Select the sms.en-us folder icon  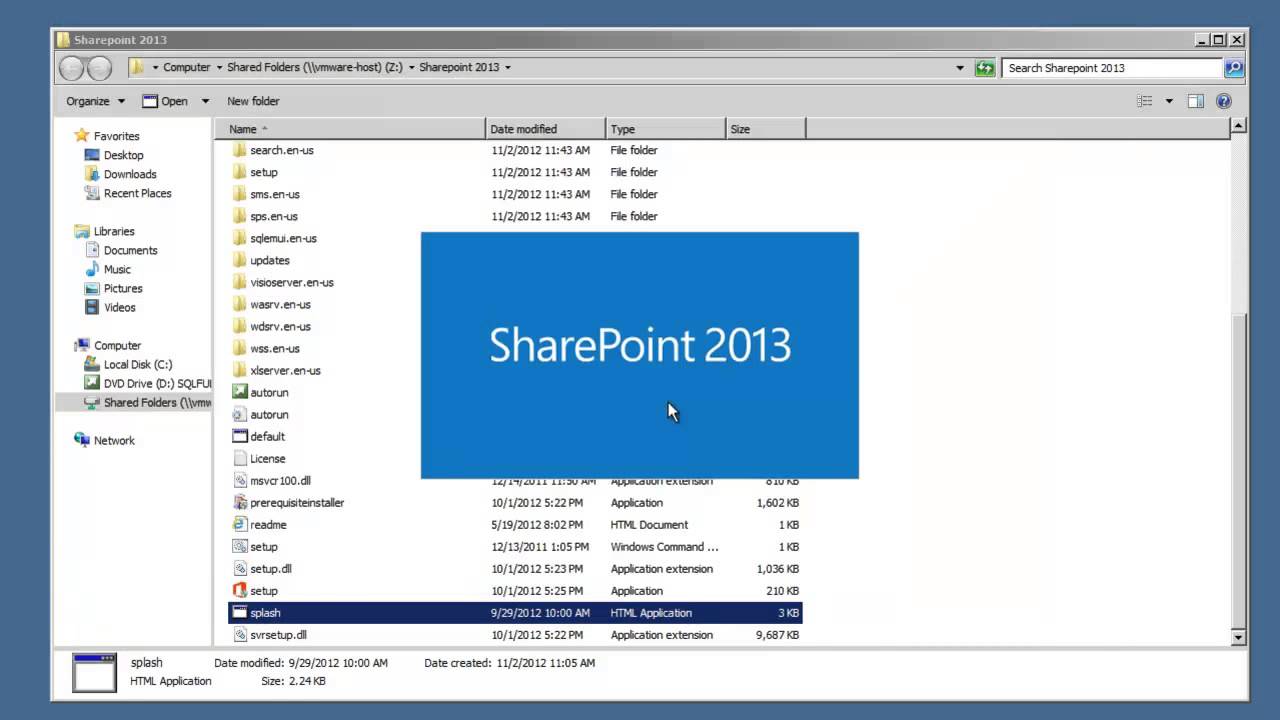239,194
